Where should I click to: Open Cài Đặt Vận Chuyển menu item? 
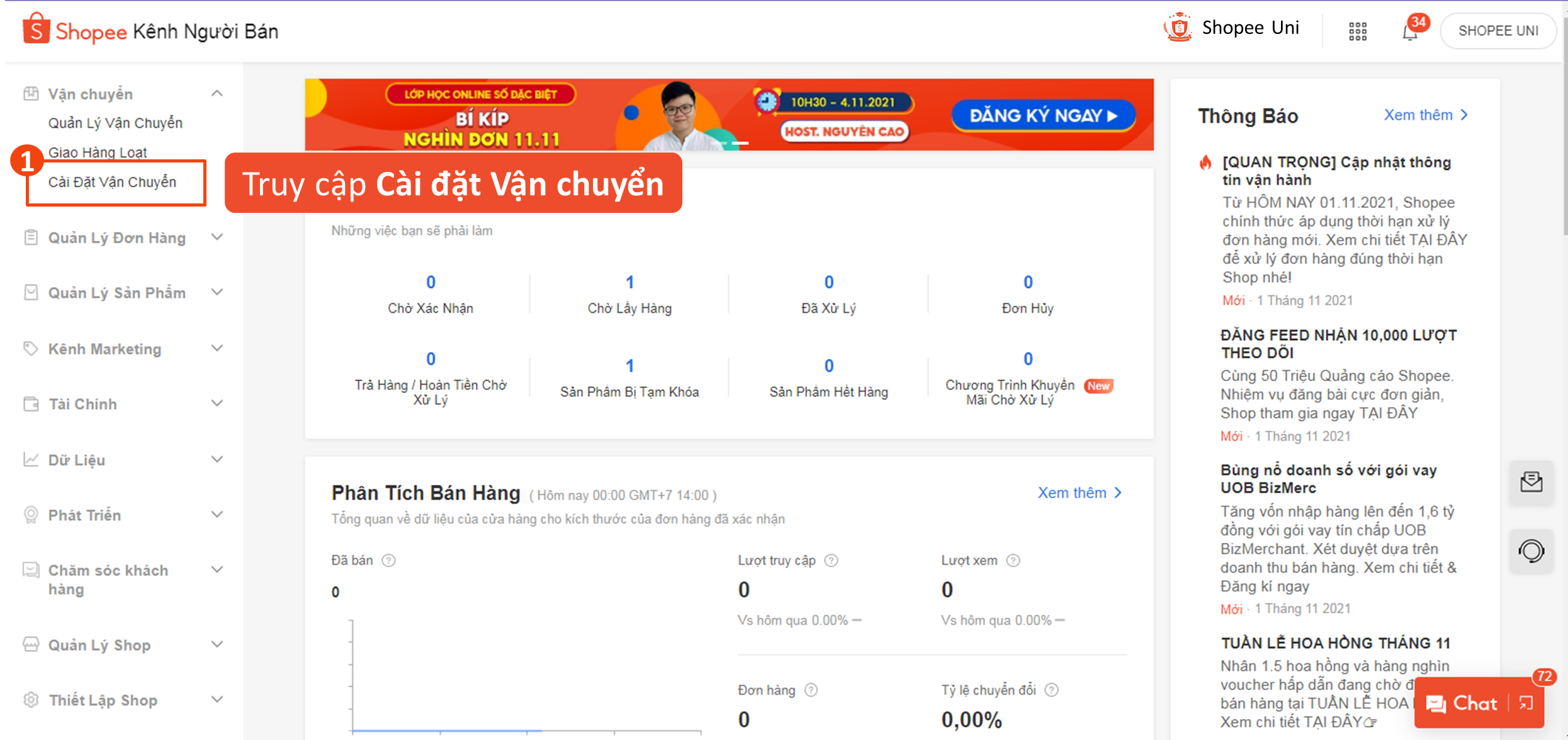click(x=112, y=182)
